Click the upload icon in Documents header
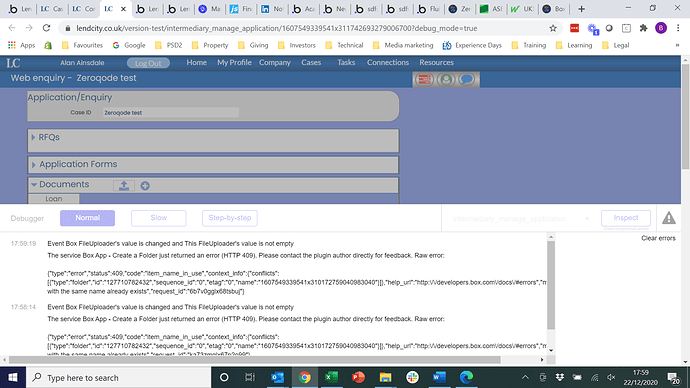690x388 pixels. click(x=124, y=186)
